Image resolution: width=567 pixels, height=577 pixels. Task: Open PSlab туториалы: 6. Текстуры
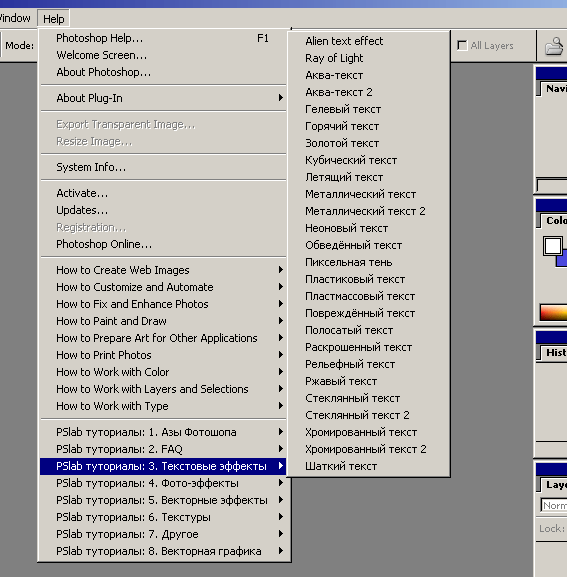[163, 517]
